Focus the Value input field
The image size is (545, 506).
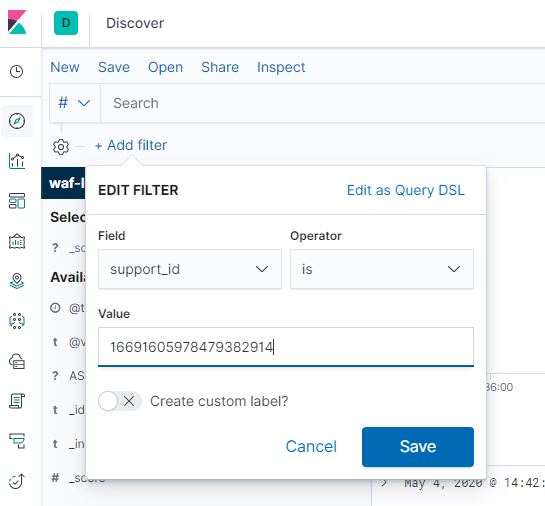click(286, 347)
